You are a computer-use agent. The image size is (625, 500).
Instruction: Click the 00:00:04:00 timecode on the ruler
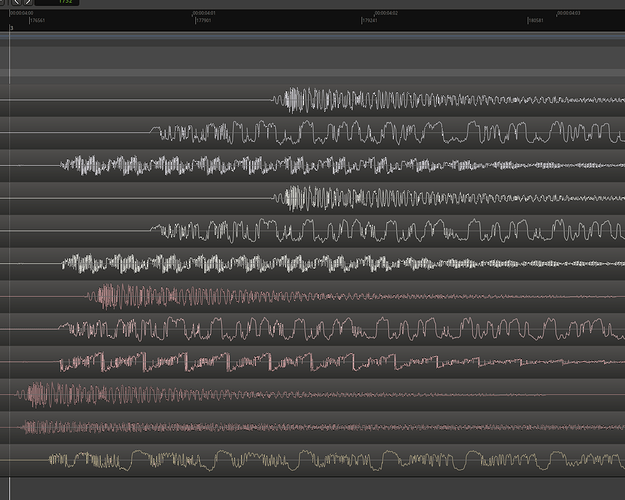[x=21, y=13]
